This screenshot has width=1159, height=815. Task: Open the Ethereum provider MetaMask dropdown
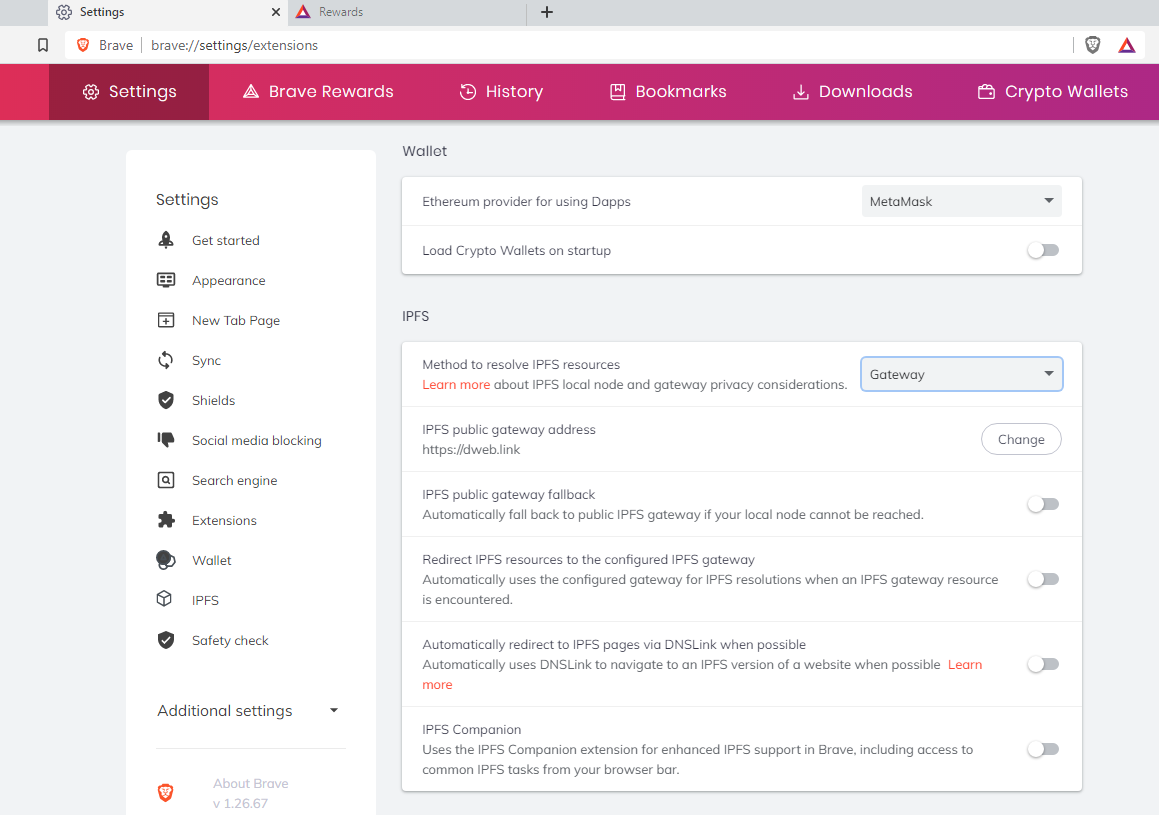coord(961,201)
